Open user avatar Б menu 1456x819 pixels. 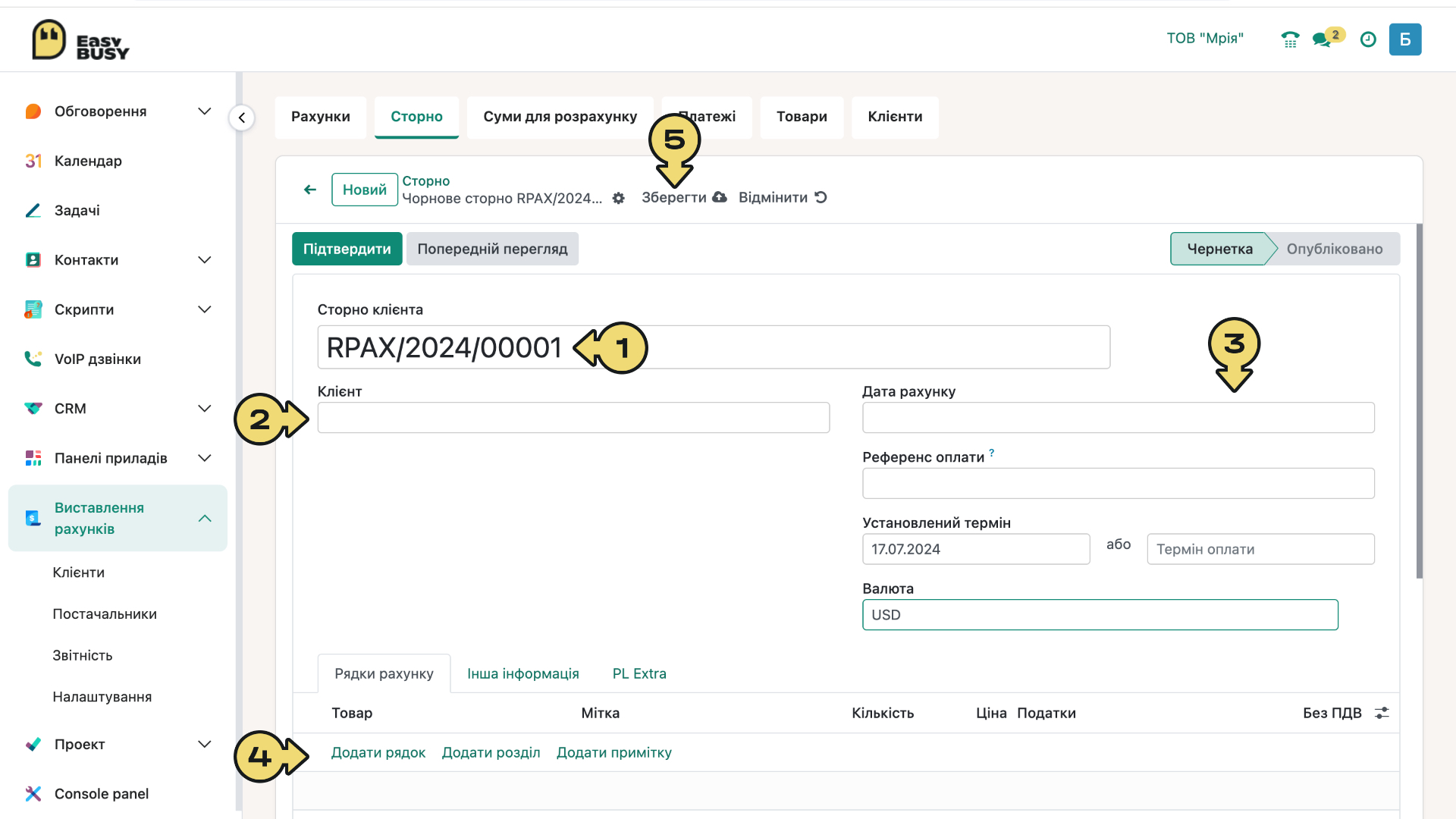(x=1405, y=39)
